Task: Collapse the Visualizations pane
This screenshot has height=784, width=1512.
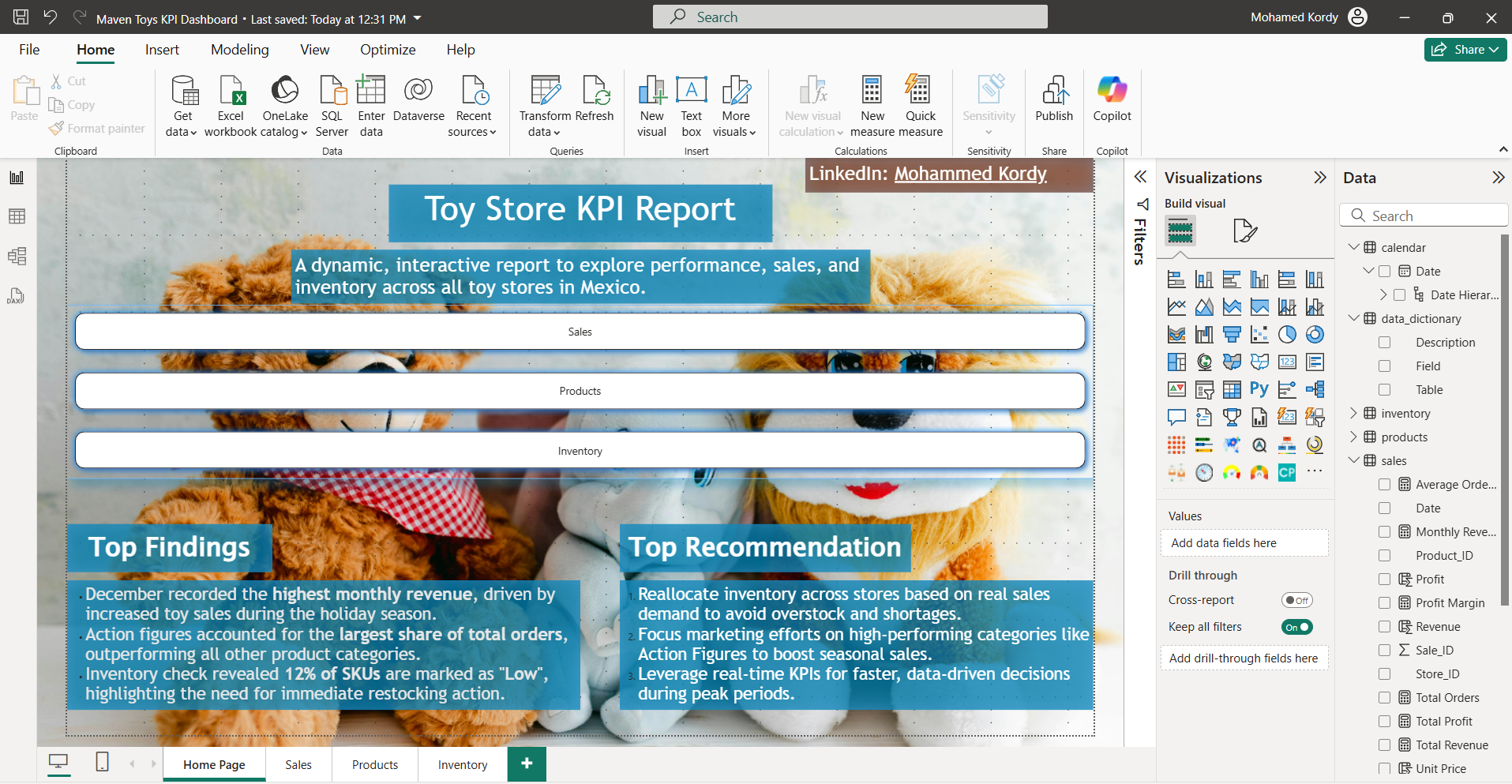Action: [1319, 178]
